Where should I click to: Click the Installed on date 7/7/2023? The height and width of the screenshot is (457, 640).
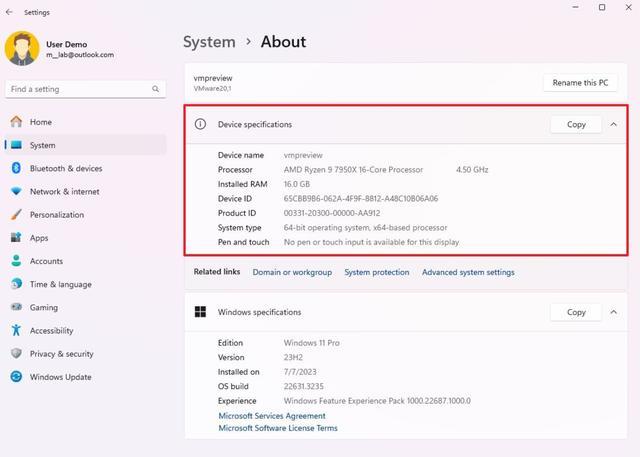click(x=300, y=372)
